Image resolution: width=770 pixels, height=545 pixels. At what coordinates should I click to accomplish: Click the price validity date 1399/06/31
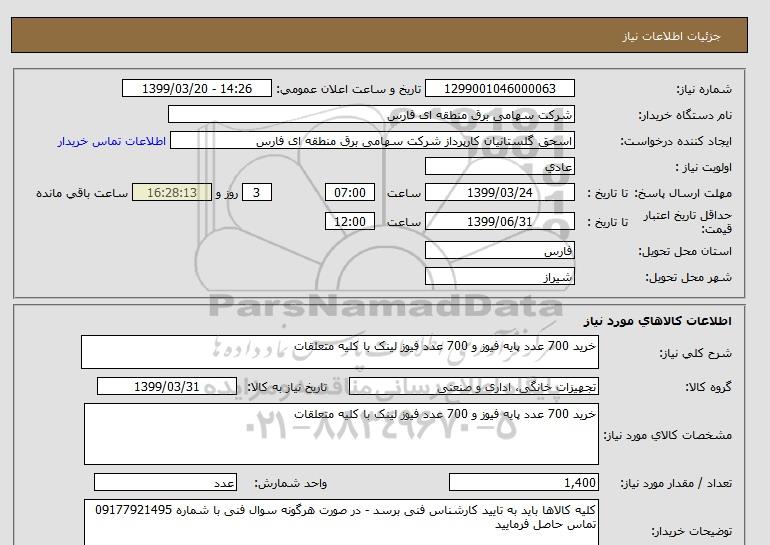pos(499,221)
